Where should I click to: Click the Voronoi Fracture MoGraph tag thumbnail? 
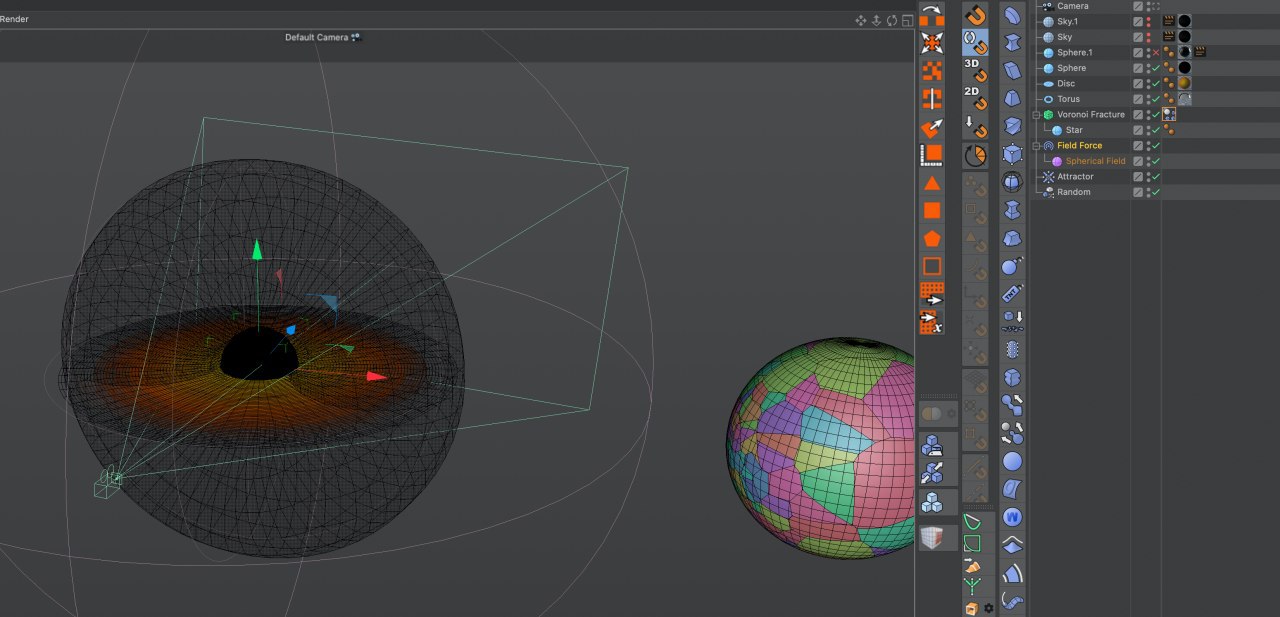point(1169,115)
